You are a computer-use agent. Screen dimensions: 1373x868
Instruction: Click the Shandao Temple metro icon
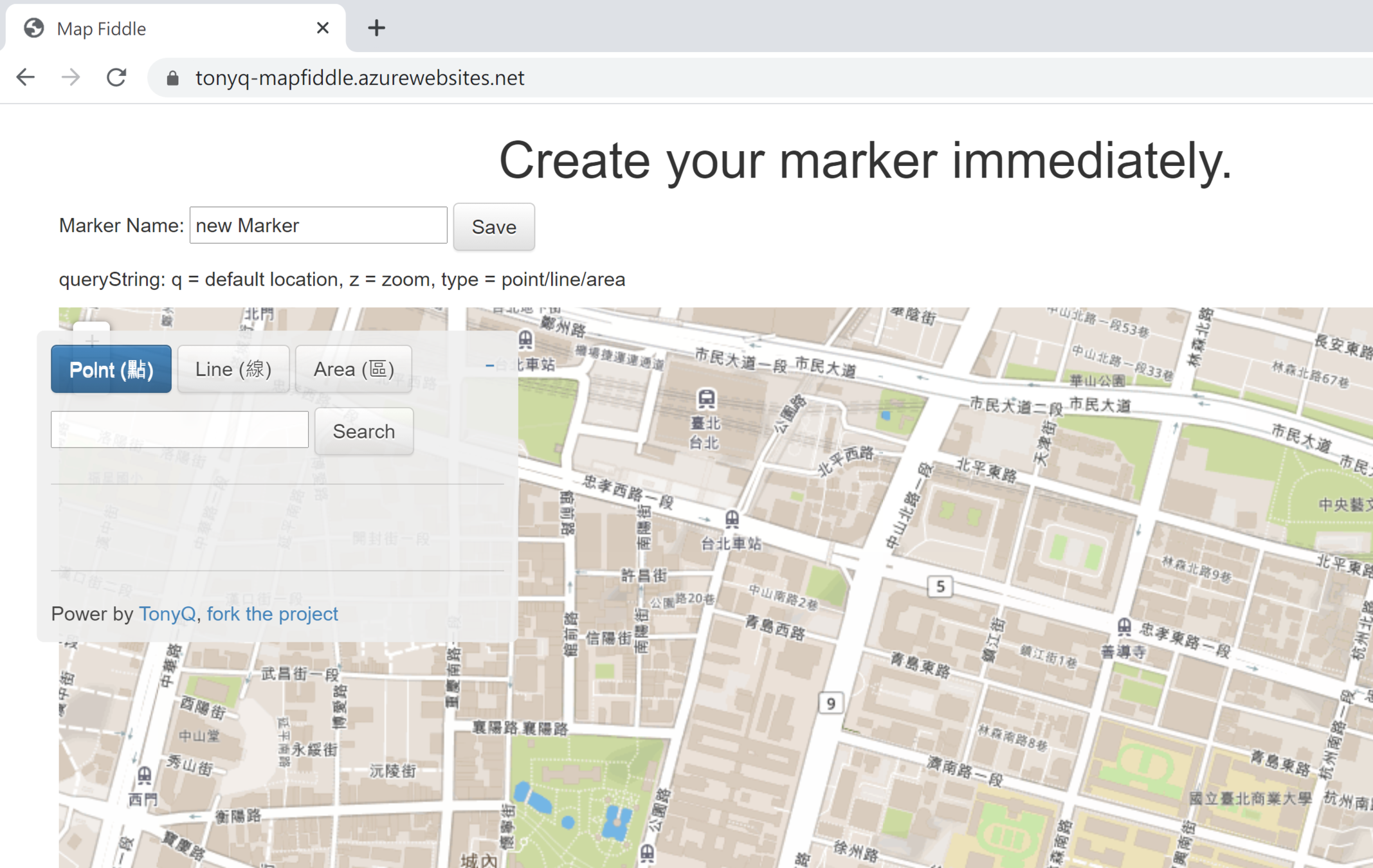tap(1124, 626)
